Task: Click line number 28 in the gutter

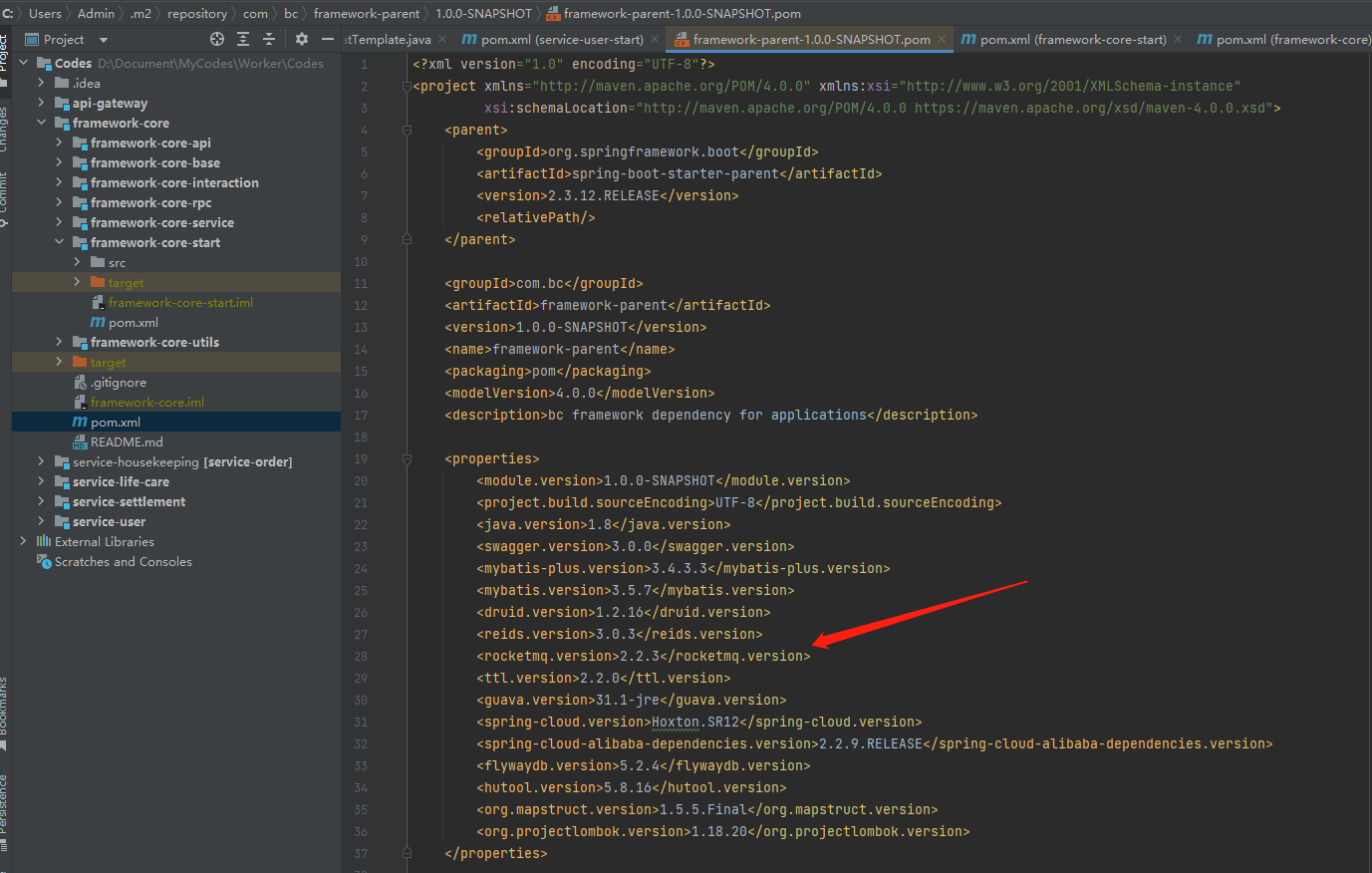Action: coord(361,656)
